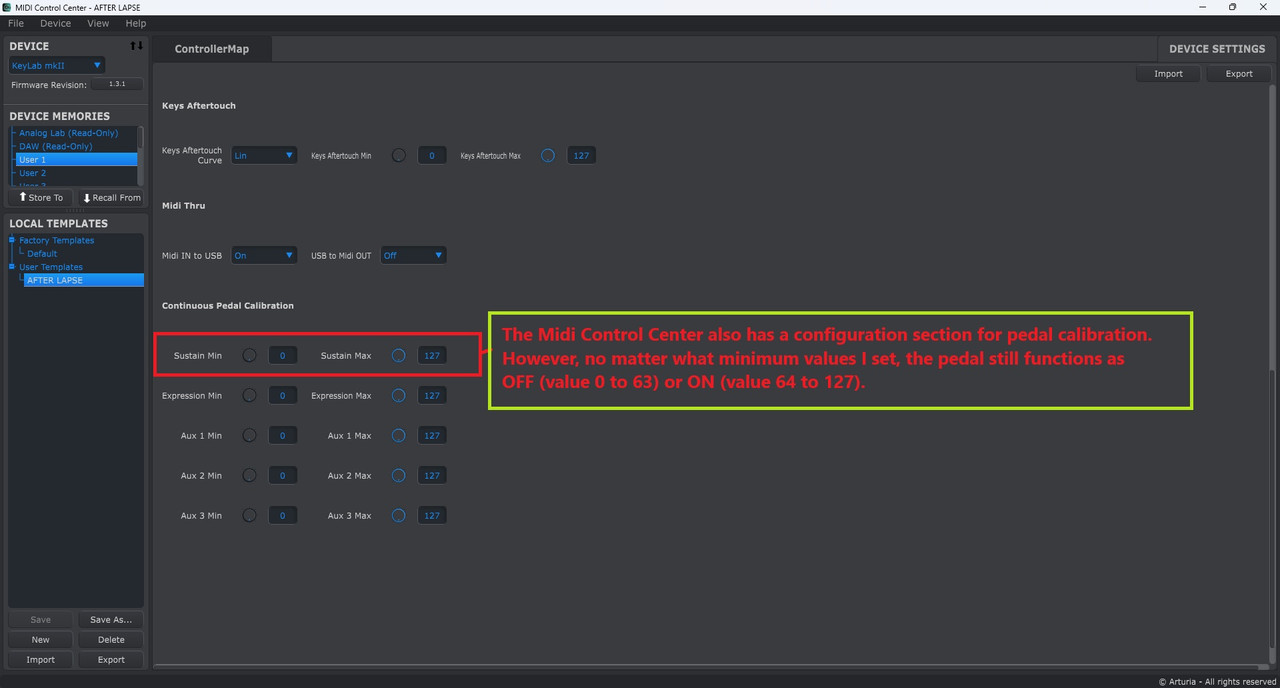Open the Midi IN to USB dropdown
Image resolution: width=1280 pixels, height=688 pixels.
264,255
